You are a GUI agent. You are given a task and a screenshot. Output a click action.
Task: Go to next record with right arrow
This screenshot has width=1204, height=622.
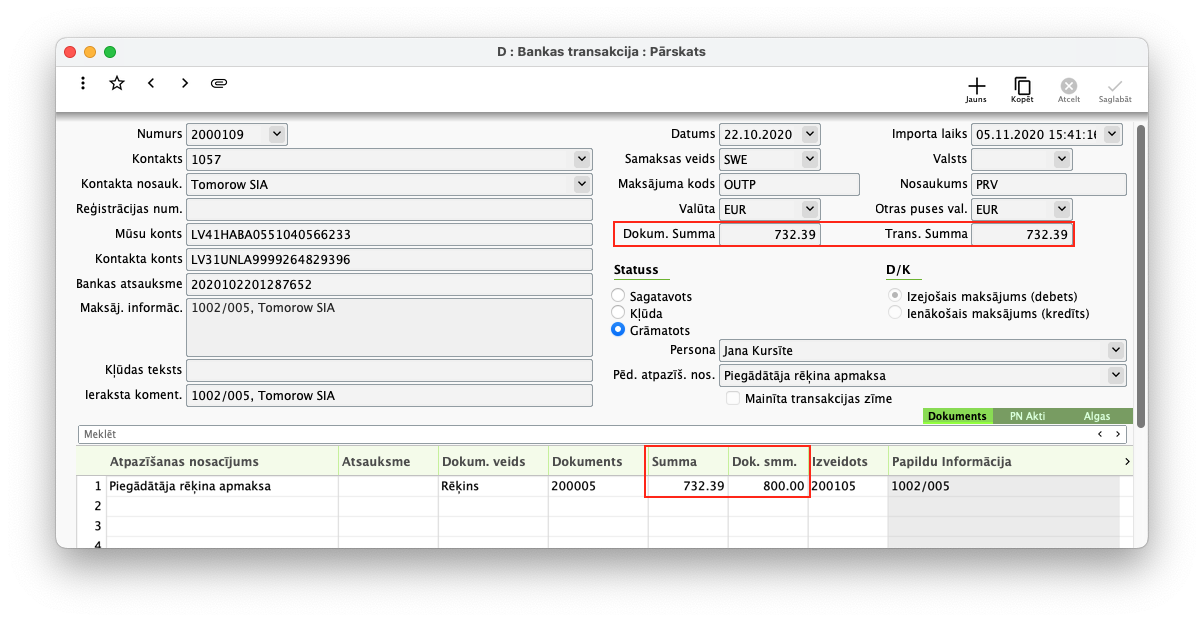(185, 83)
